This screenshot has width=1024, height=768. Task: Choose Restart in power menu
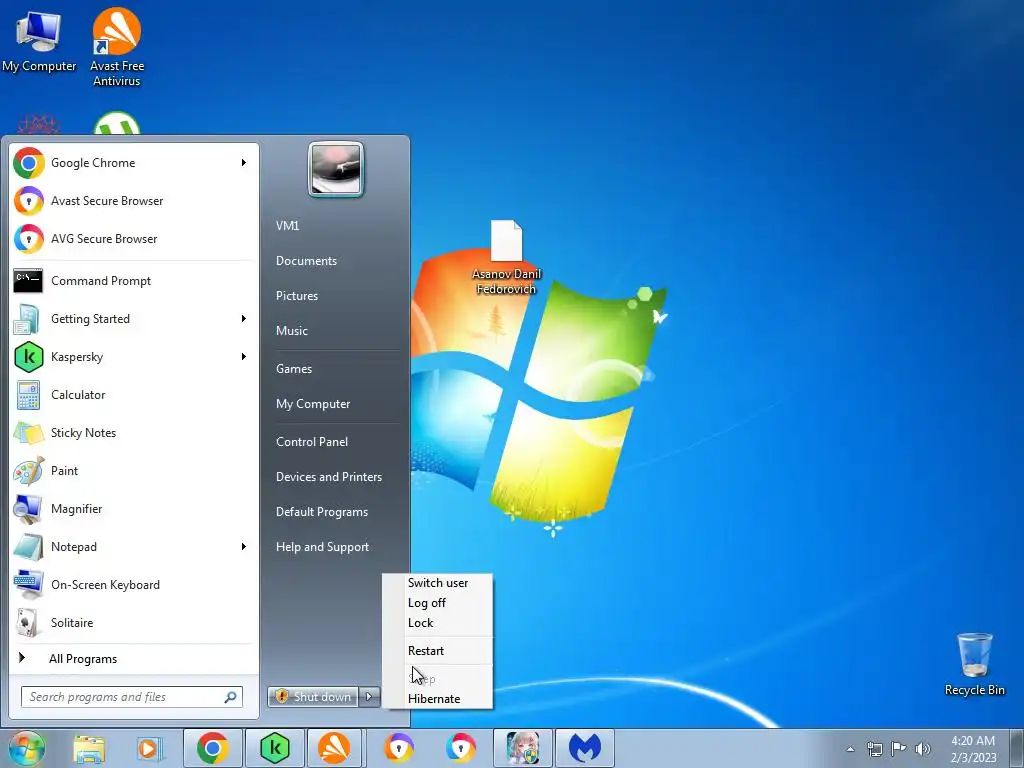438,650
